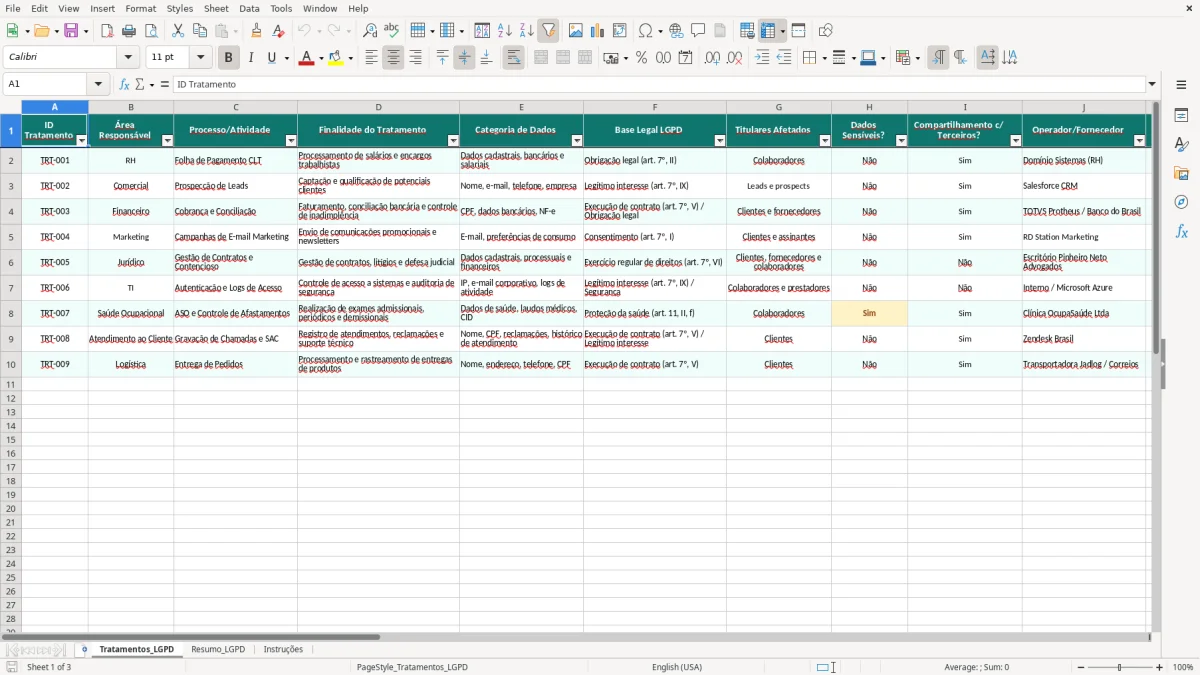Image resolution: width=1200 pixels, height=675 pixels.
Task: Click the Copy icon
Action: (200, 31)
